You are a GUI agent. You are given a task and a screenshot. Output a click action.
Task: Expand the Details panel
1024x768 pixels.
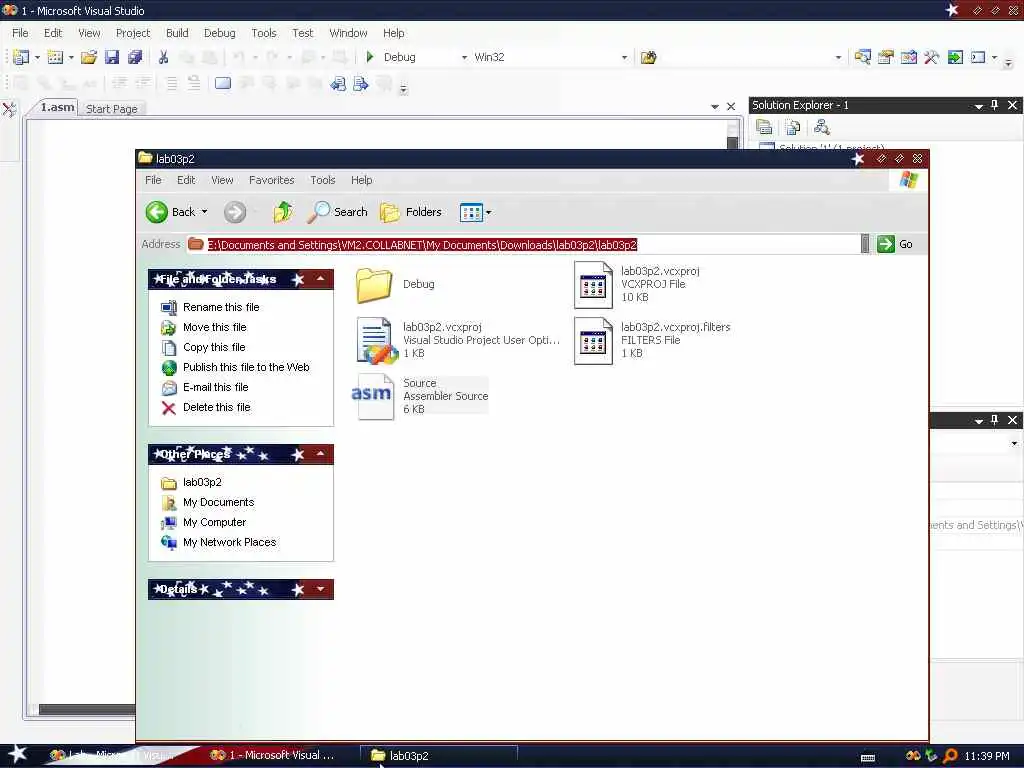pyautogui.click(x=321, y=589)
